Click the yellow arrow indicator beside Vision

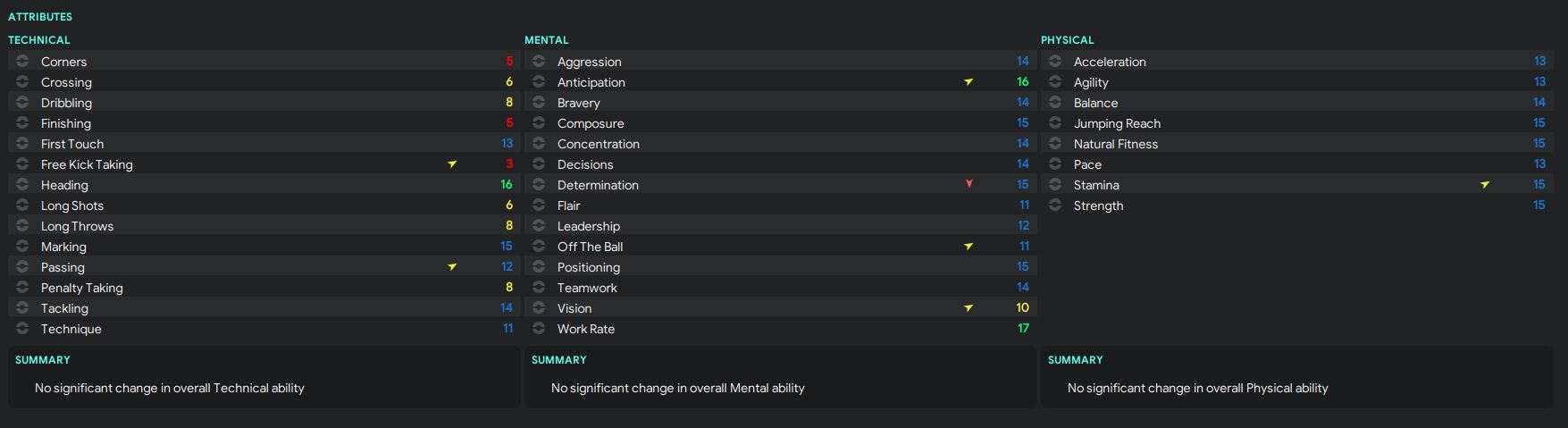pyautogui.click(x=968, y=308)
